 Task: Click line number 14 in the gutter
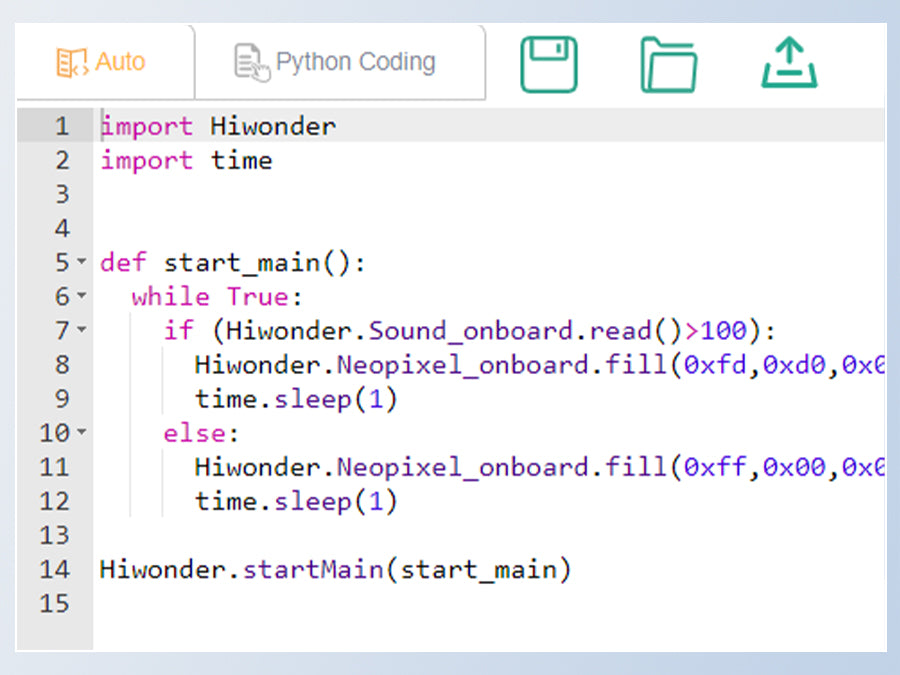coord(56,569)
